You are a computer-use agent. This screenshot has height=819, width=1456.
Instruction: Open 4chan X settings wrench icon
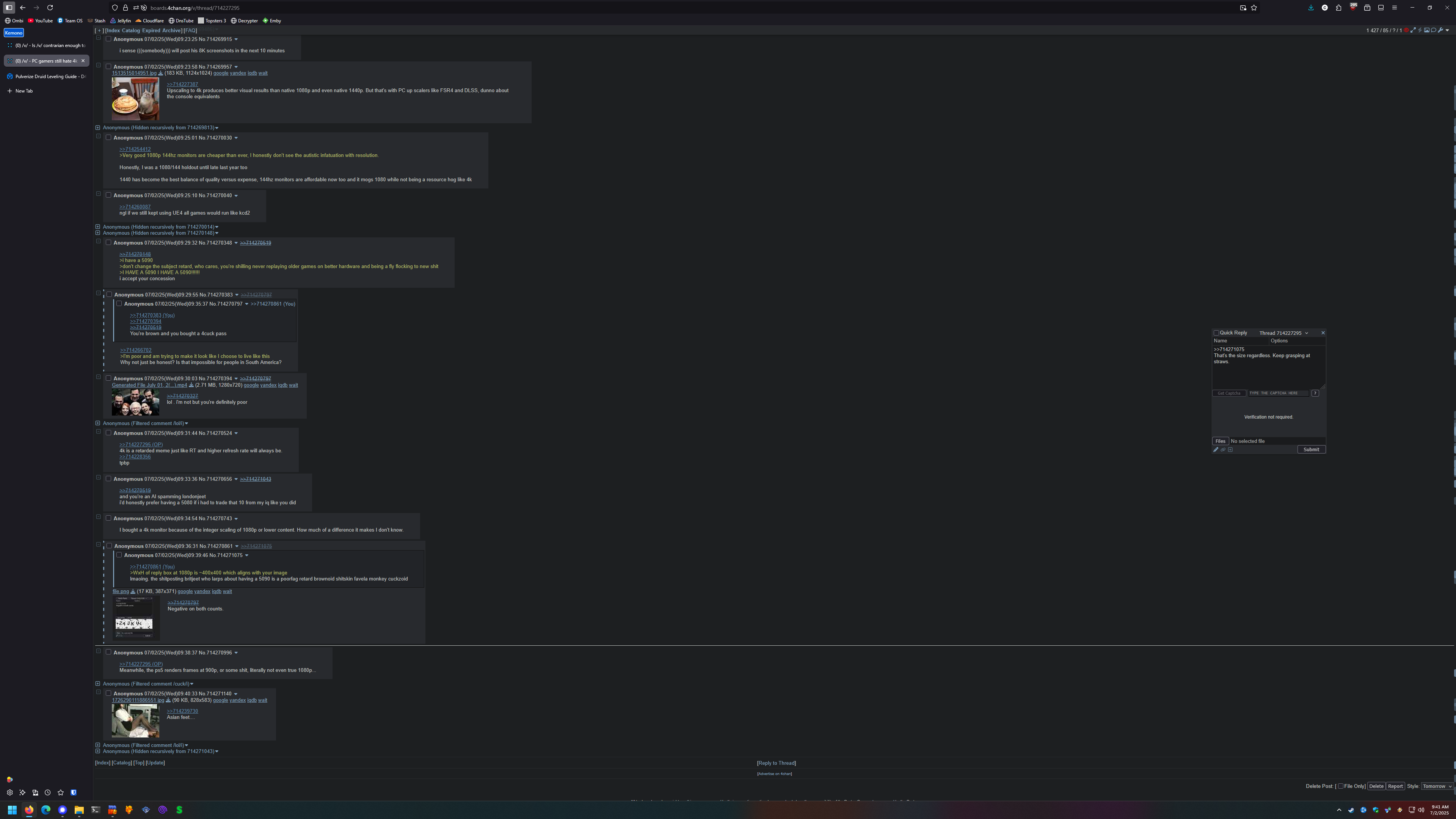click(1440, 30)
